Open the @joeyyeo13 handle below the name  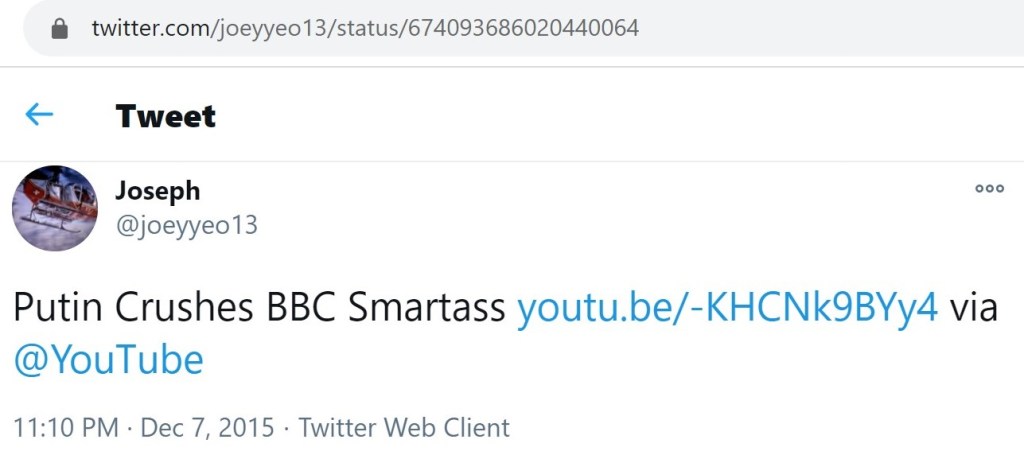(187, 226)
